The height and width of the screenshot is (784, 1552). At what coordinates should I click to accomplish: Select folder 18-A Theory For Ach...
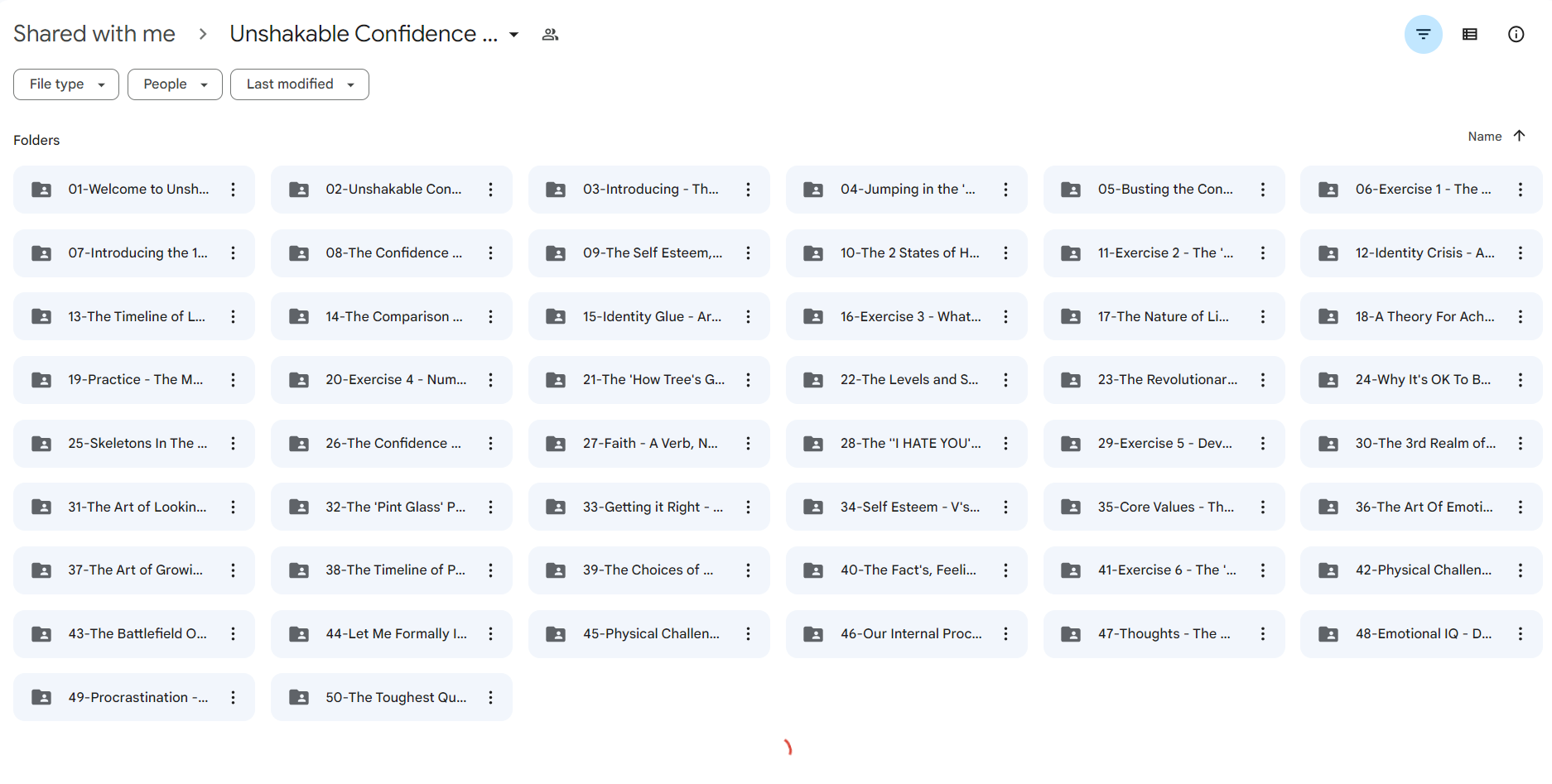coord(1421,316)
